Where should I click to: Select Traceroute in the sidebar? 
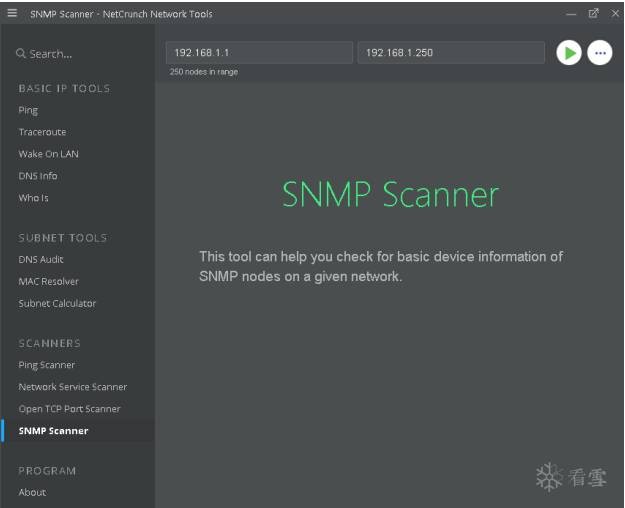[x=42, y=132]
